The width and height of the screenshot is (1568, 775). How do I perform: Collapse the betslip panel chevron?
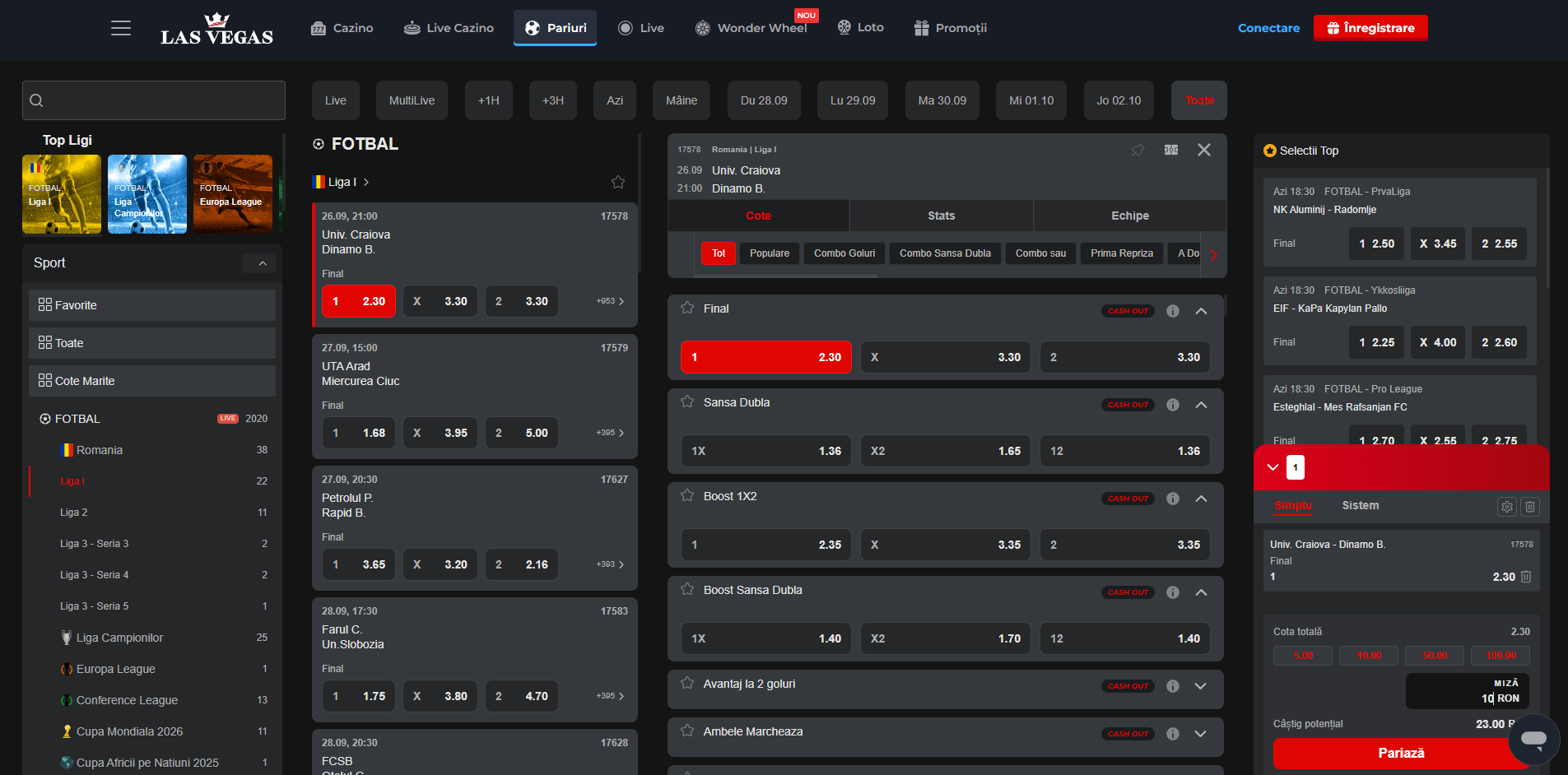(1273, 467)
